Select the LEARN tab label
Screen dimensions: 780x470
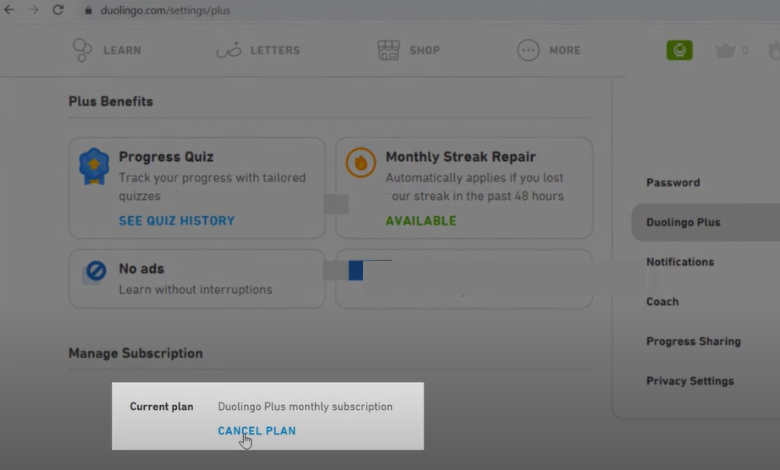(122, 50)
